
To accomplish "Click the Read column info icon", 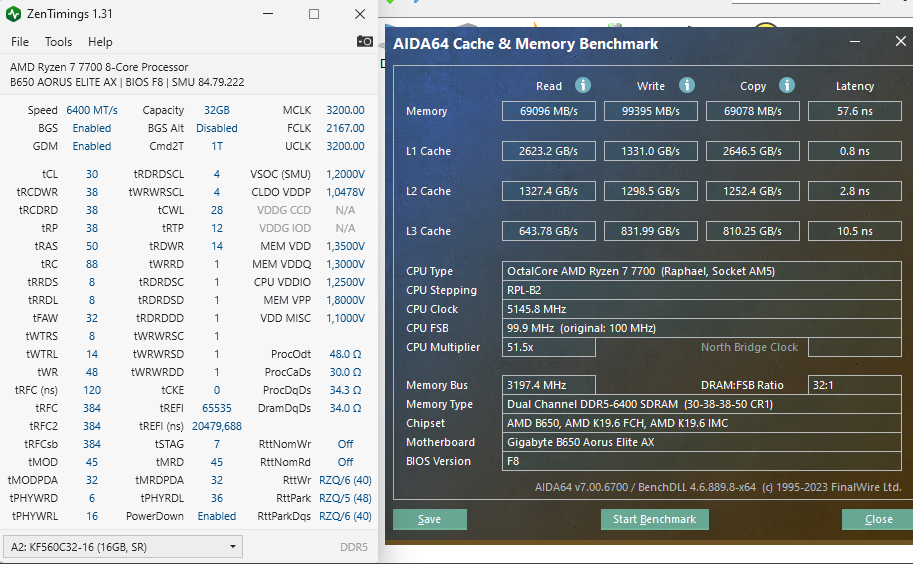I will [x=583, y=86].
